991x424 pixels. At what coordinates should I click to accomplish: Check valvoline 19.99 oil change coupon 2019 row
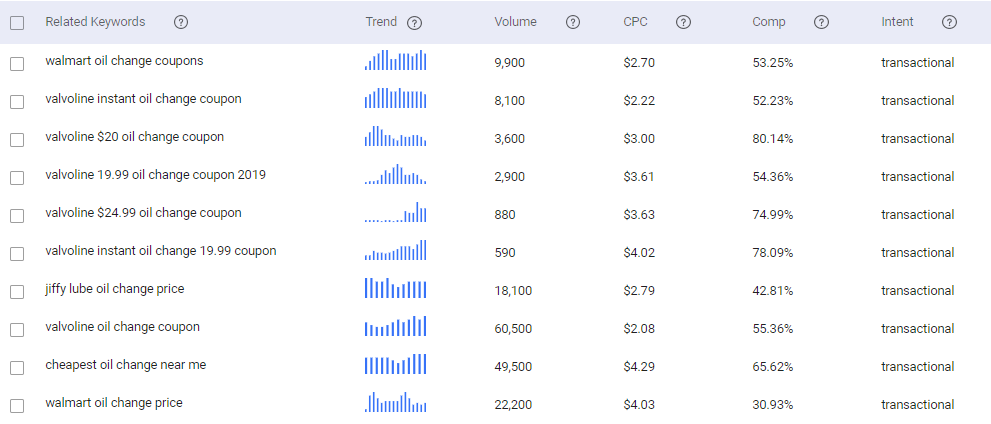pyautogui.click(x=17, y=178)
